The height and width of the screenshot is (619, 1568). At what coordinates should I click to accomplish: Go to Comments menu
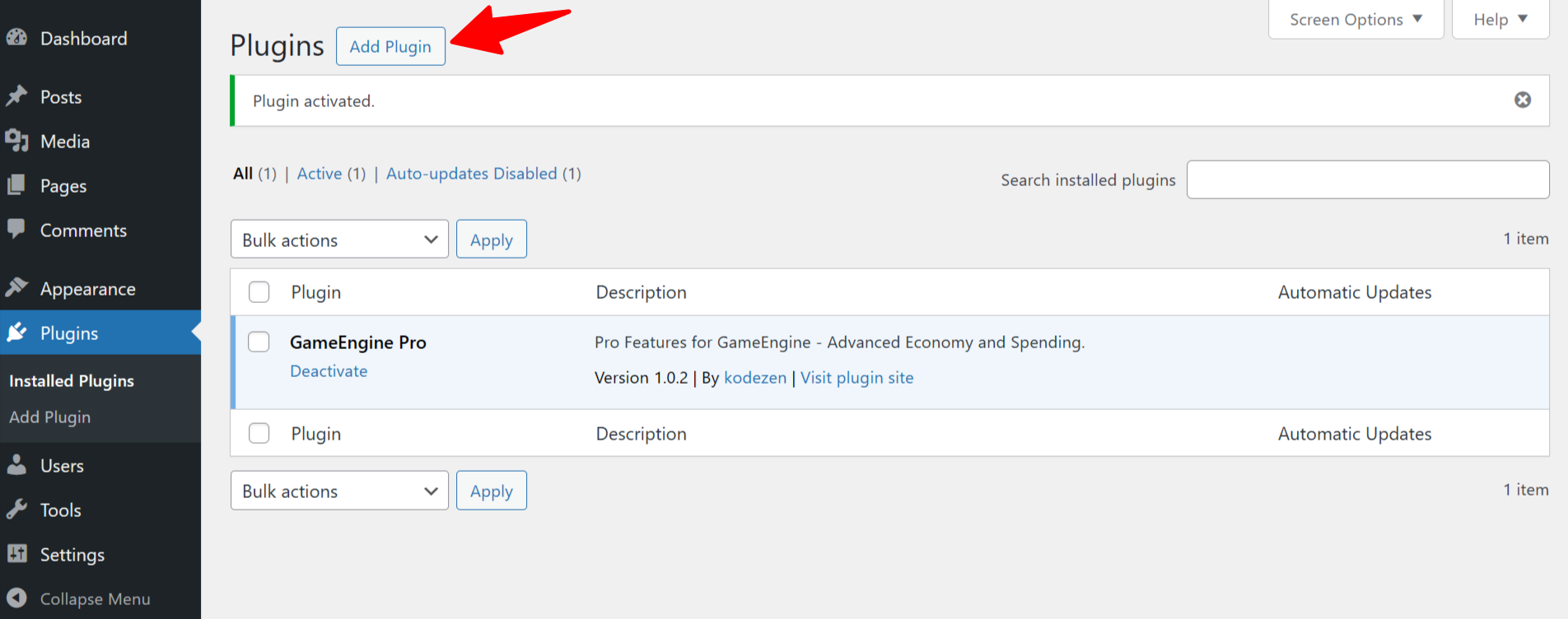[x=83, y=230]
